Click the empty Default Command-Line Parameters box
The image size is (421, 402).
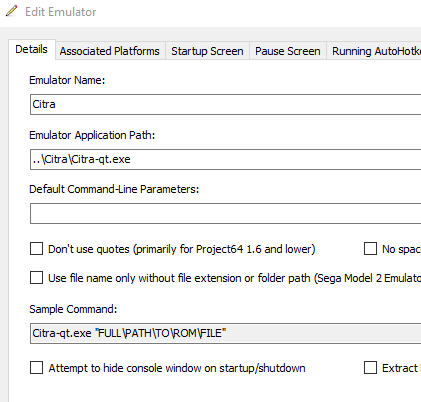[225, 213]
